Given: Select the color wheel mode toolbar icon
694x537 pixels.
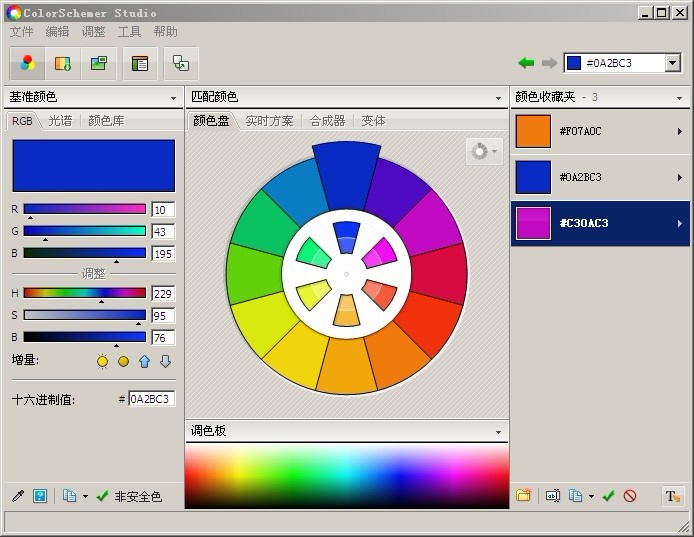Looking at the screenshot, I should point(27,63).
